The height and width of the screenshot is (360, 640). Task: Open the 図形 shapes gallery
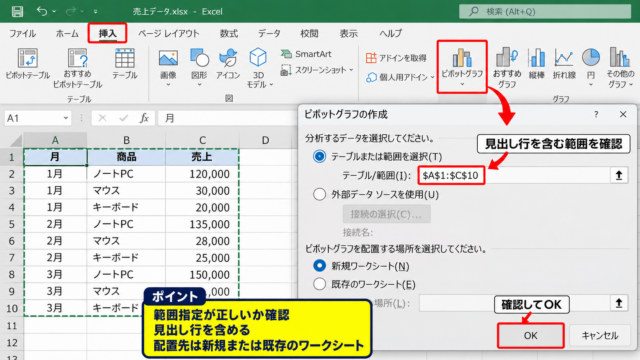click(199, 68)
